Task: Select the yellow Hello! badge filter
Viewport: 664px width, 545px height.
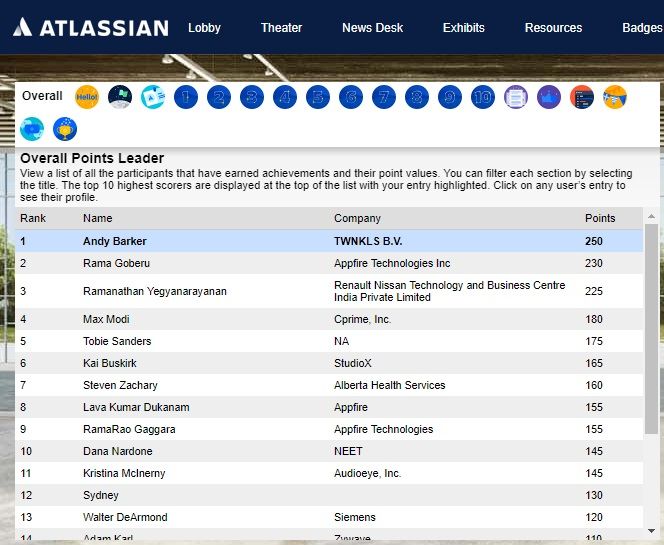Action: [x=87, y=97]
